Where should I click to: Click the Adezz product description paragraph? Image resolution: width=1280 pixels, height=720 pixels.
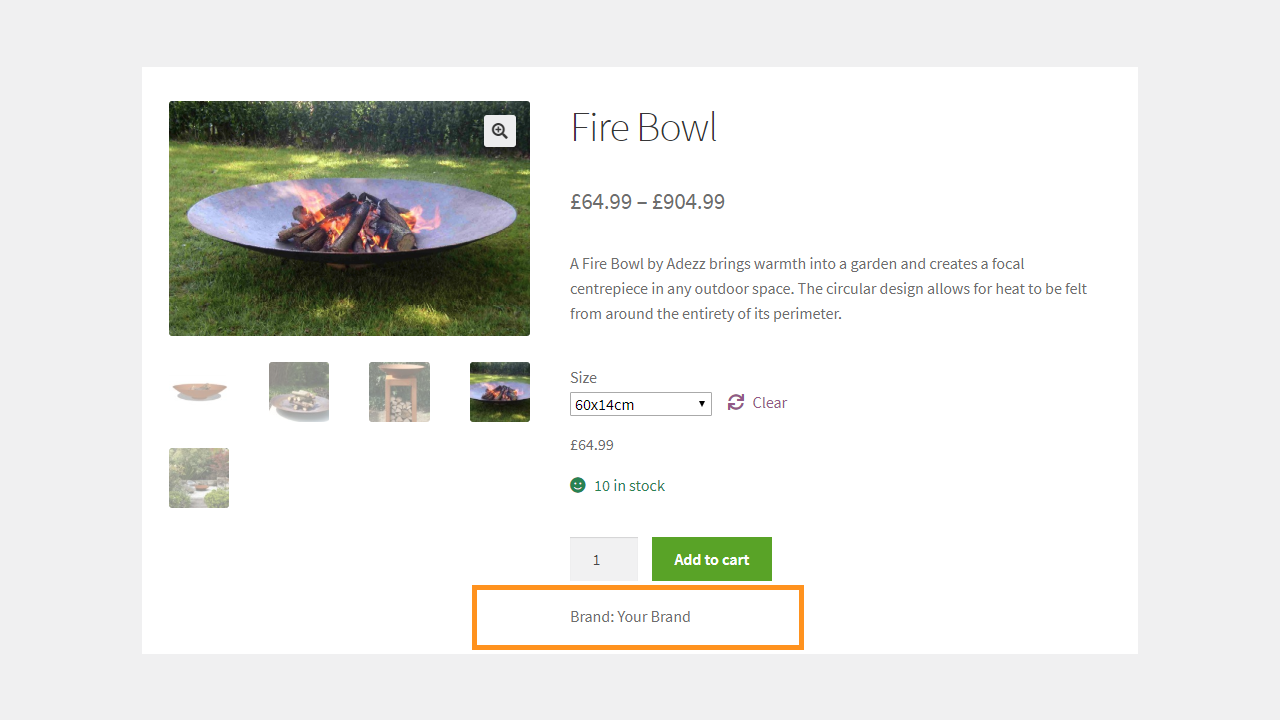828,288
